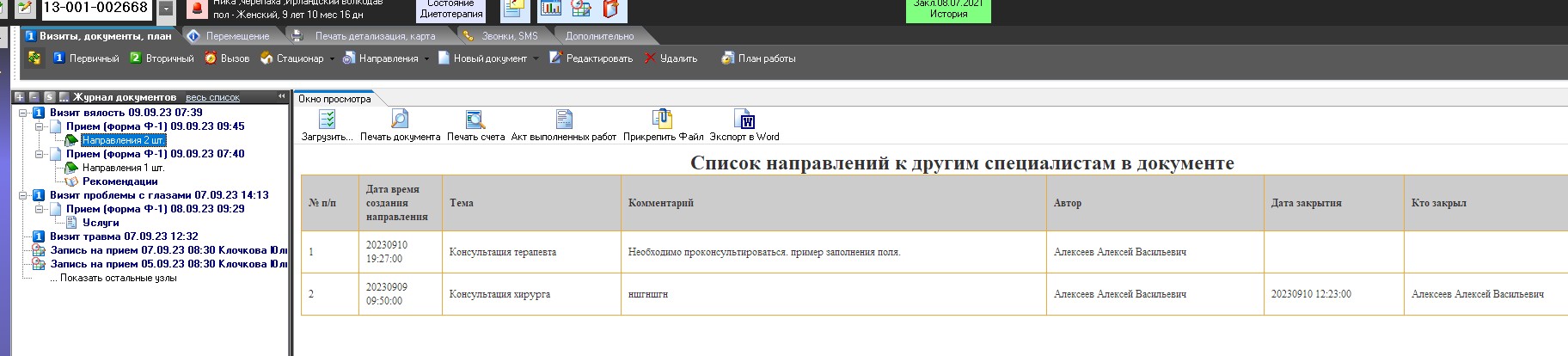The width and height of the screenshot is (1568, 356).
Task: Click the весь список link
Action: (212, 97)
